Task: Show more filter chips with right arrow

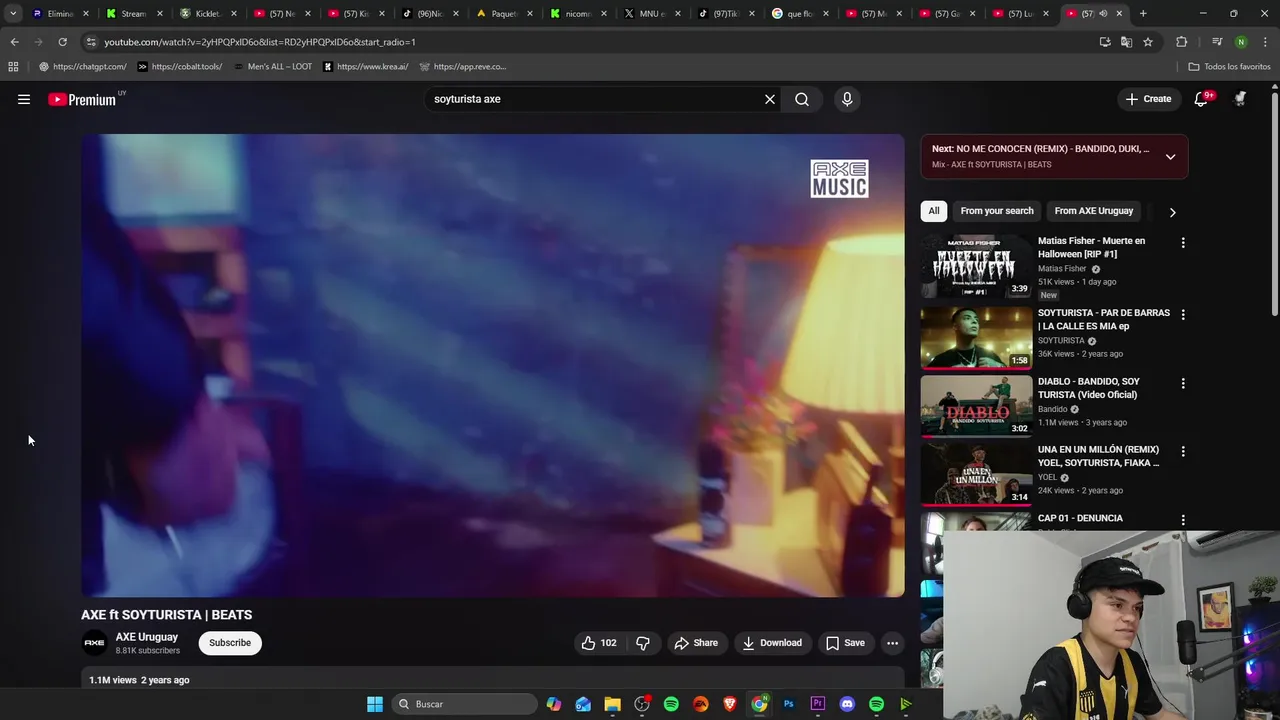Action: 1172,212
